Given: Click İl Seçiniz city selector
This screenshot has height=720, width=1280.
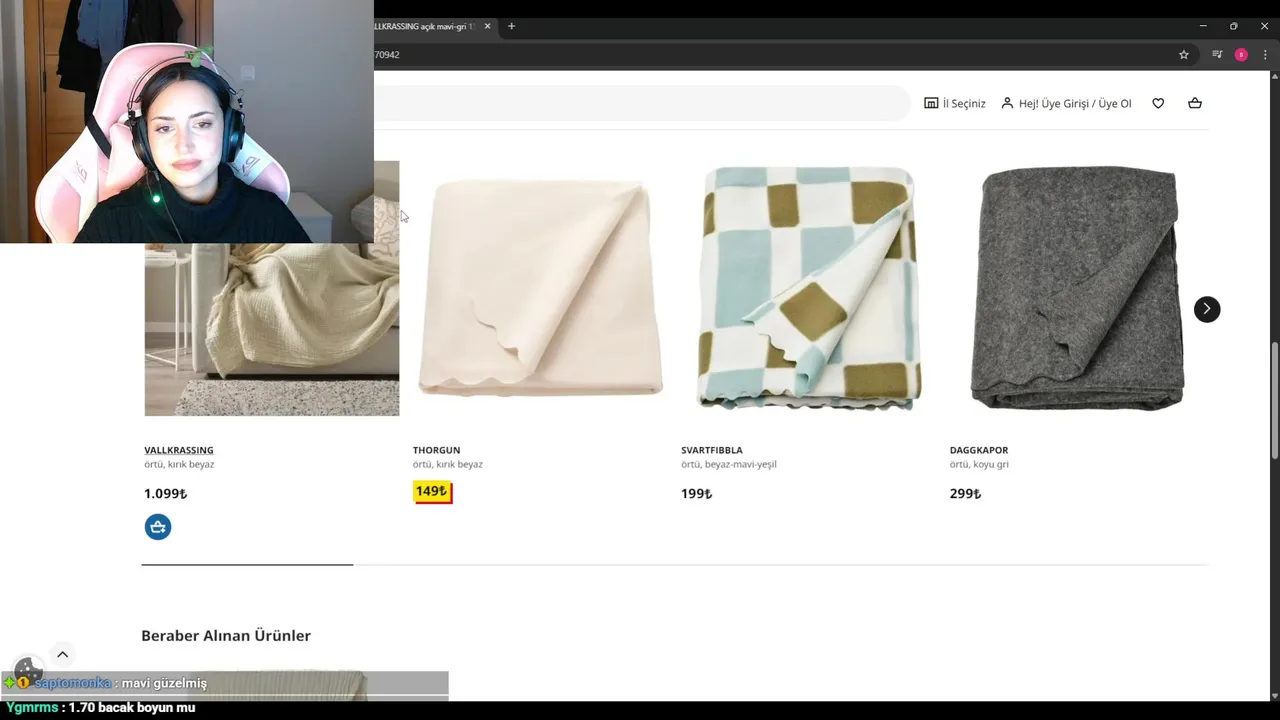Looking at the screenshot, I should coord(955,103).
